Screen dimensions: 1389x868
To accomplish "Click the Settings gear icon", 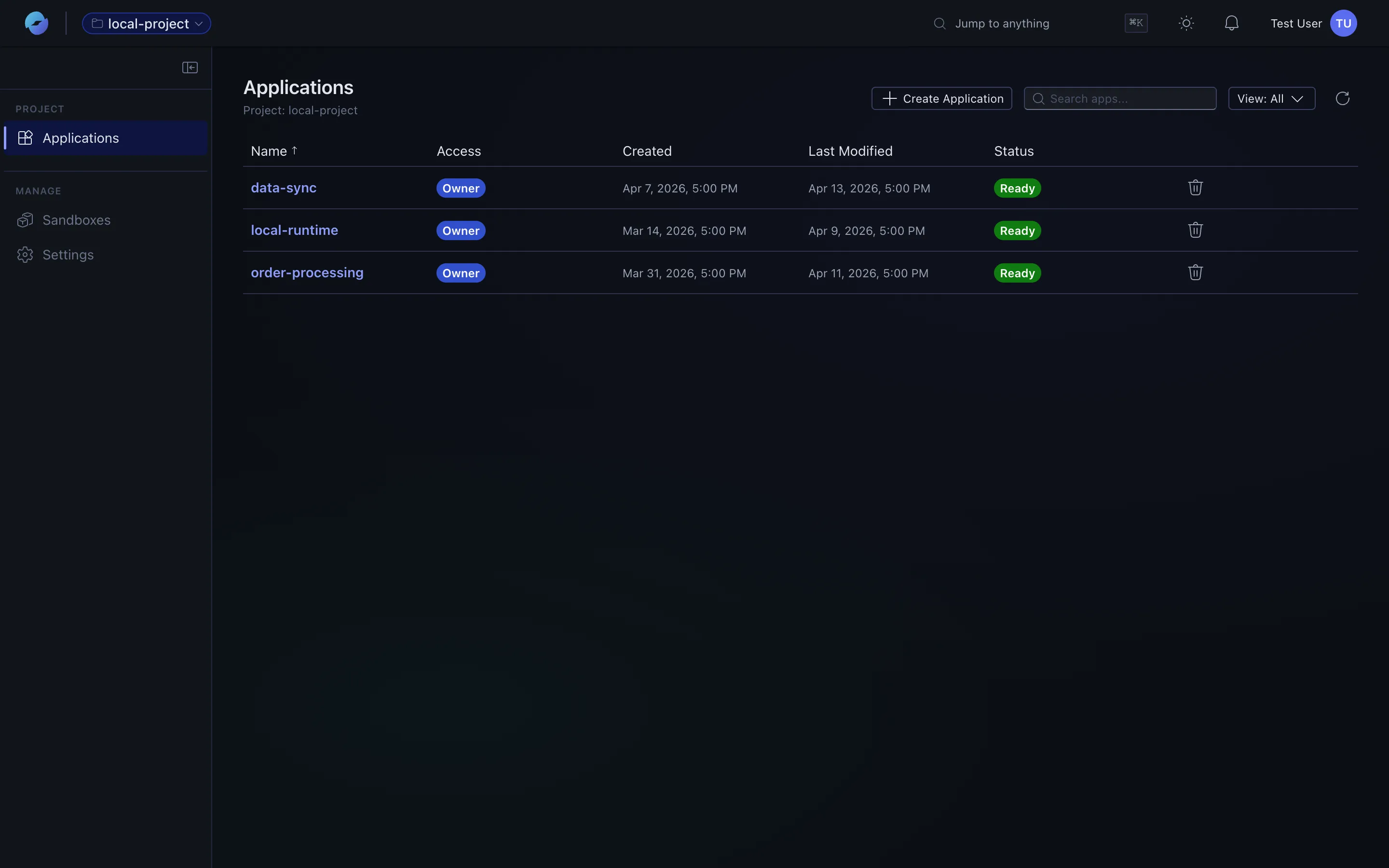I will (x=25, y=254).
